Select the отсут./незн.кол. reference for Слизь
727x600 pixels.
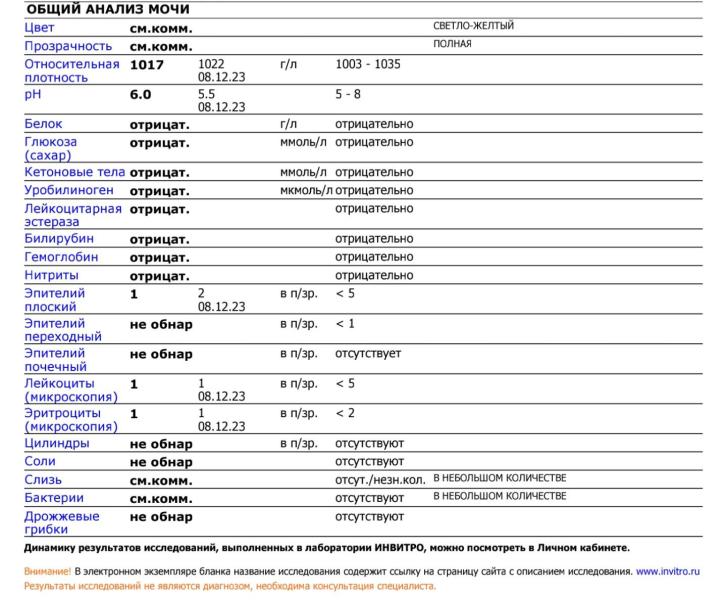click(x=380, y=480)
